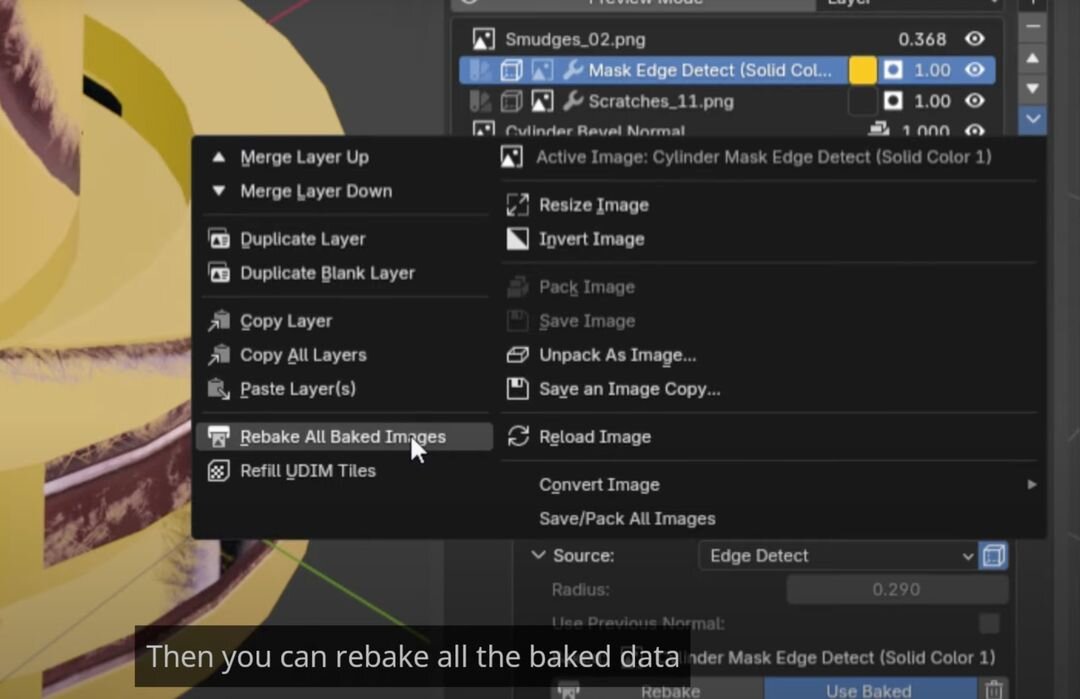Image resolution: width=1080 pixels, height=699 pixels.
Task: Choose Paste Layer(s)
Action: point(345,389)
